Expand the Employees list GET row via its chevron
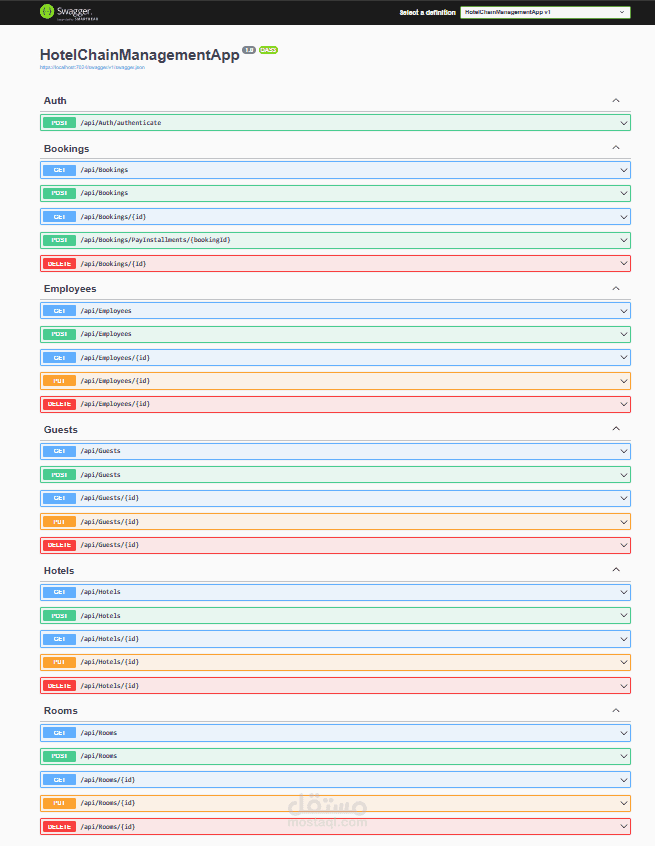 (624, 311)
